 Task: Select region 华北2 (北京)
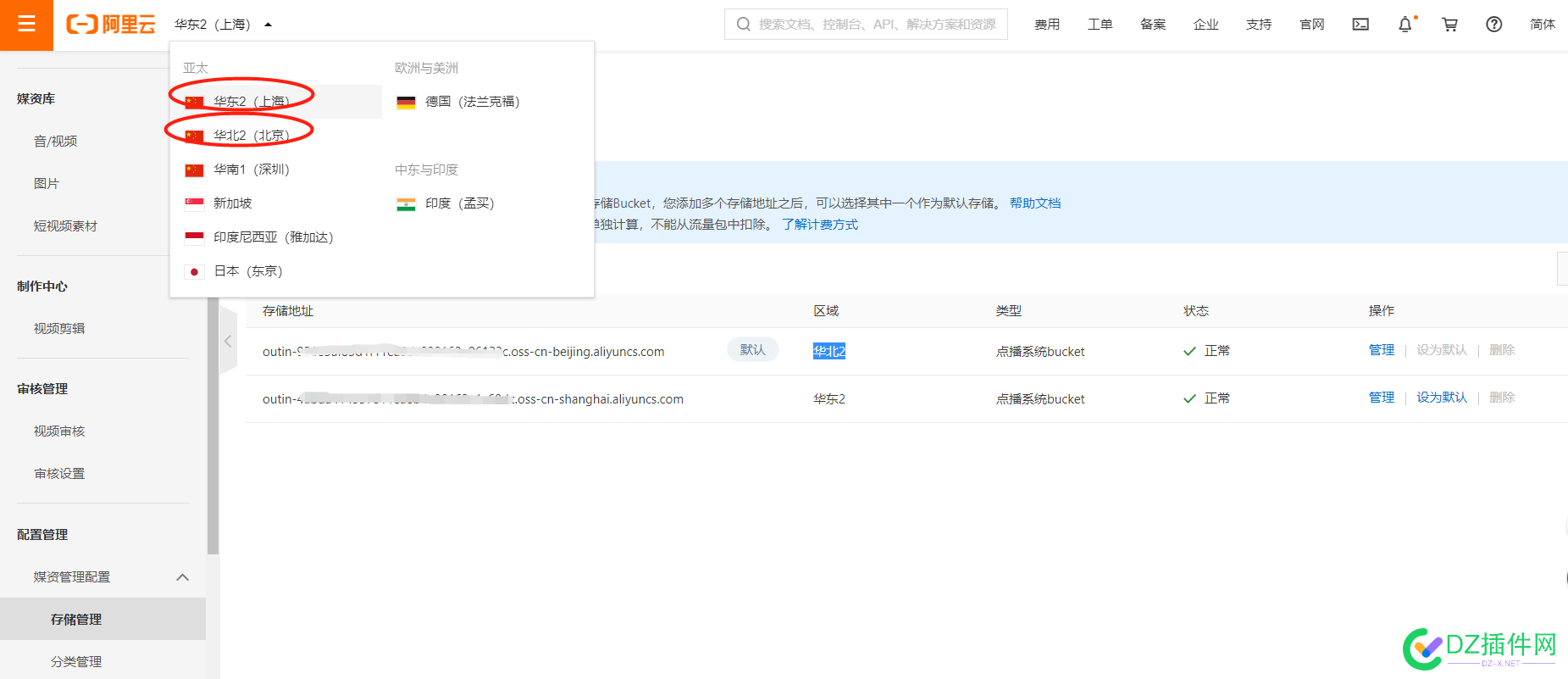276,136
